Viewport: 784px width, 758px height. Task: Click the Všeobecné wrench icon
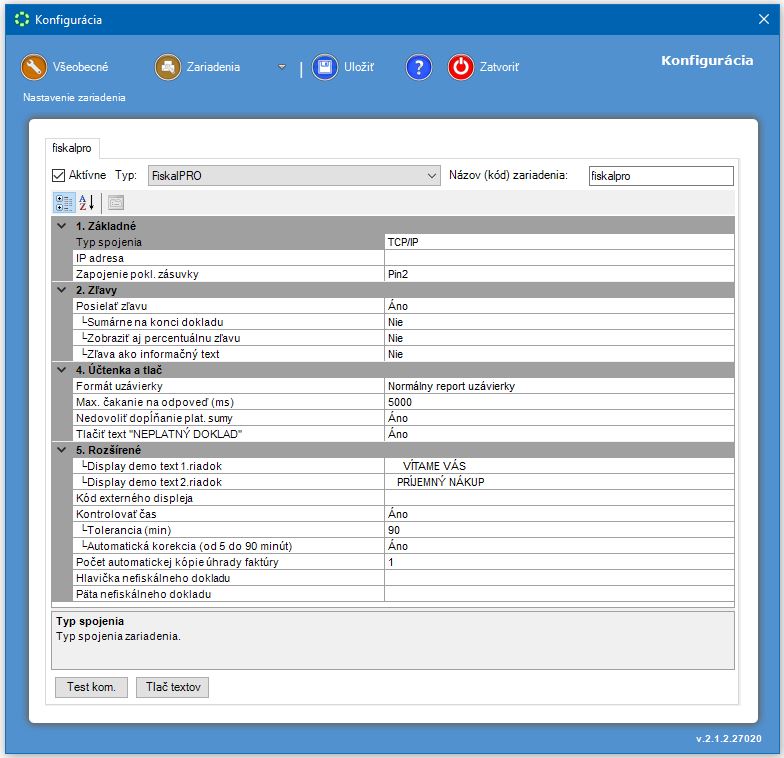point(34,67)
